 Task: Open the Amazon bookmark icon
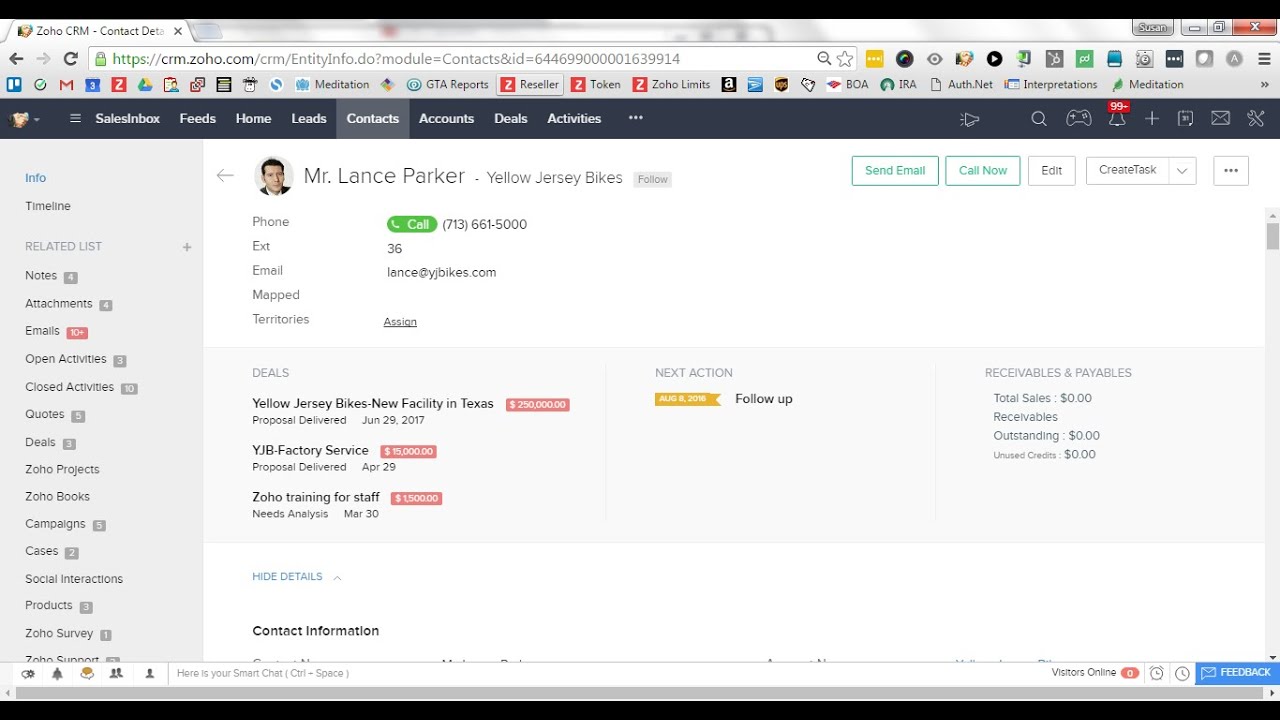point(729,85)
